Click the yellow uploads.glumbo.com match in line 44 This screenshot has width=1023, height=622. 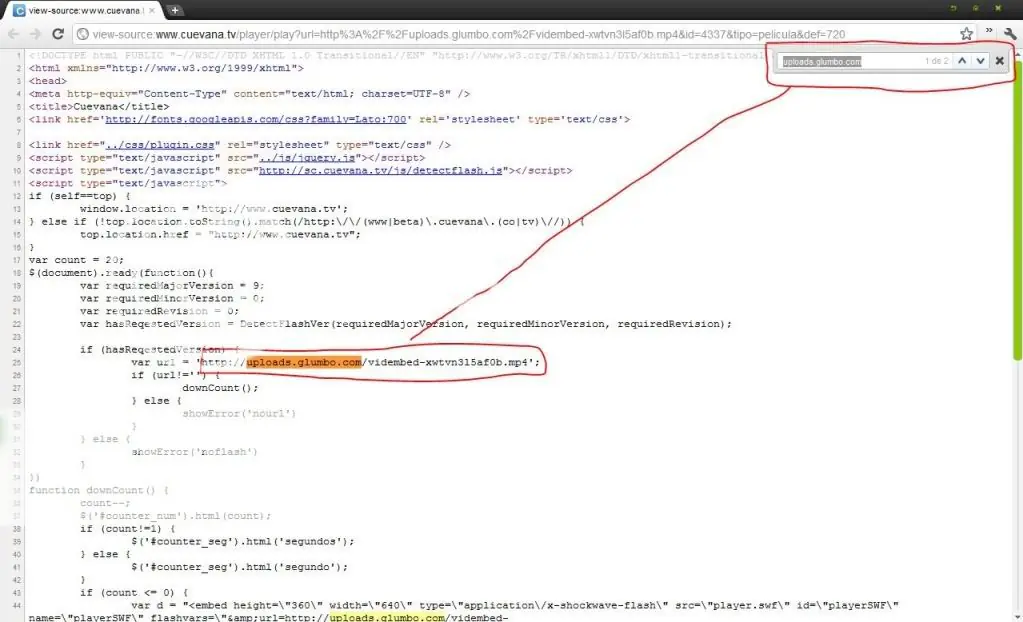[x=388, y=617]
